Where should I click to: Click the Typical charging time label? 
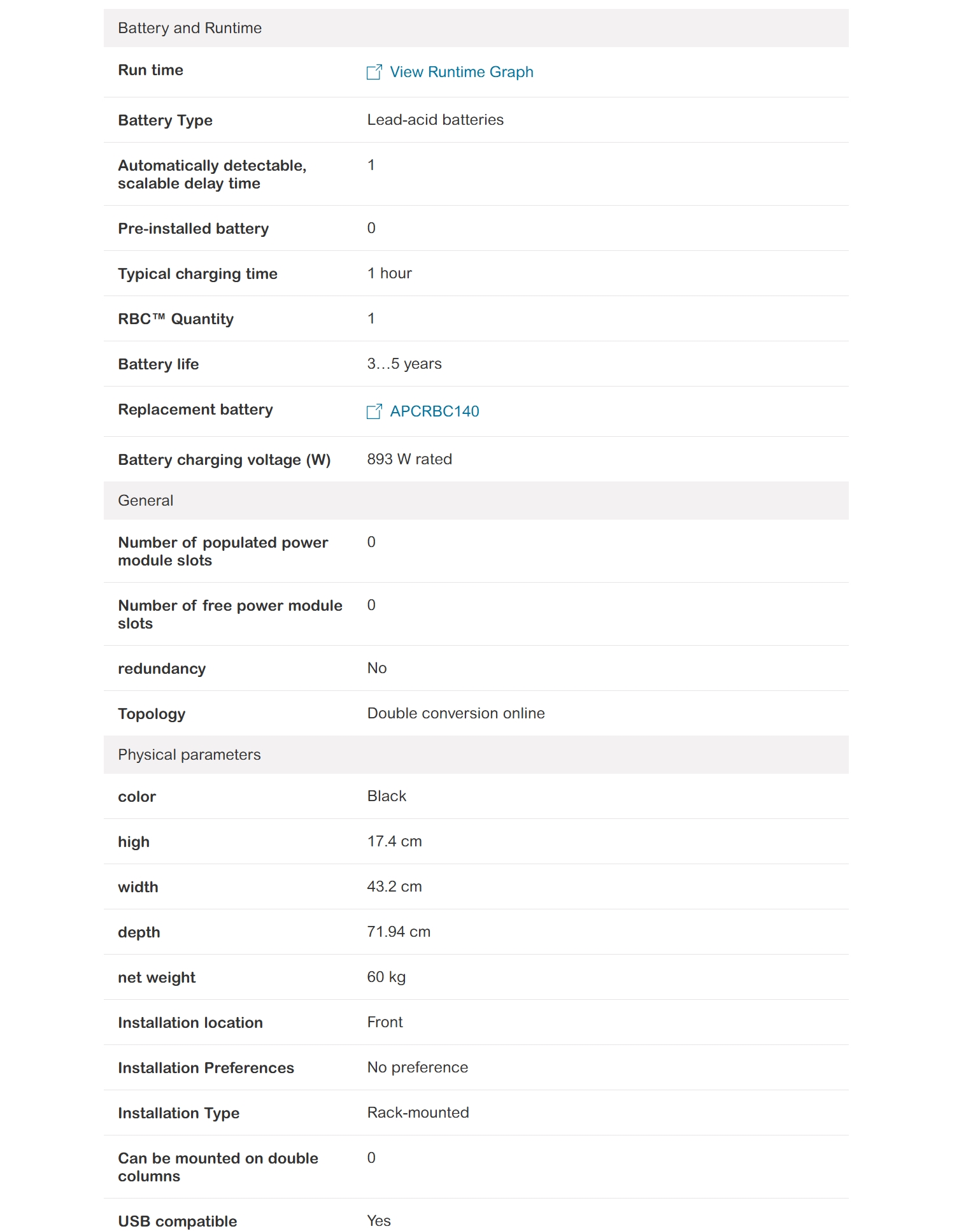[197, 274]
